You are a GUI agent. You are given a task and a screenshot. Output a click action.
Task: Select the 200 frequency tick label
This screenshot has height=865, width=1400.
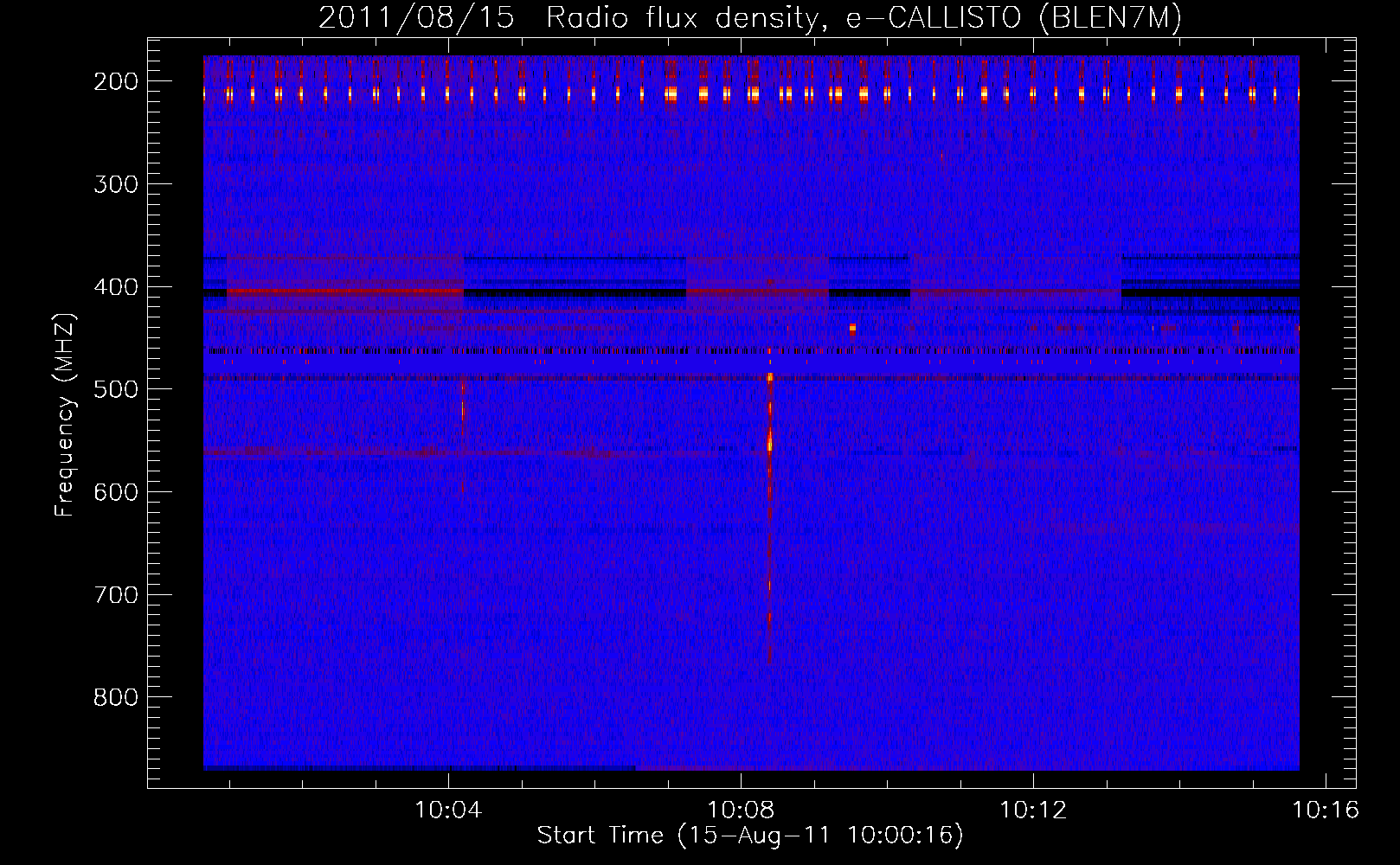point(116,81)
